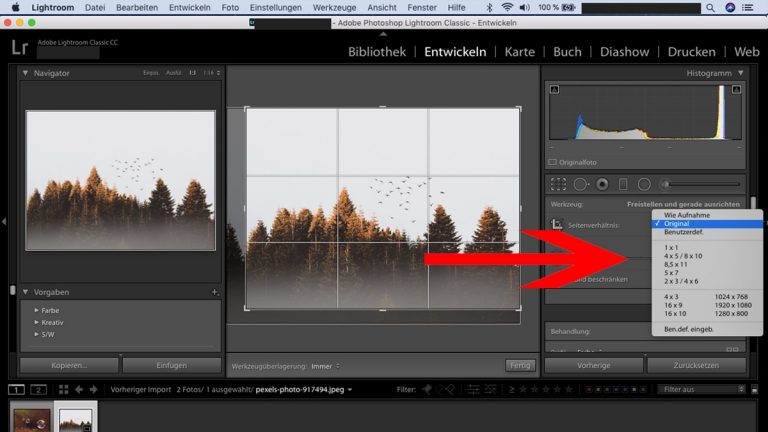Pick the radial filter tool
Image resolution: width=768 pixels, height=432 pixels.
click(x=644, y=184)
